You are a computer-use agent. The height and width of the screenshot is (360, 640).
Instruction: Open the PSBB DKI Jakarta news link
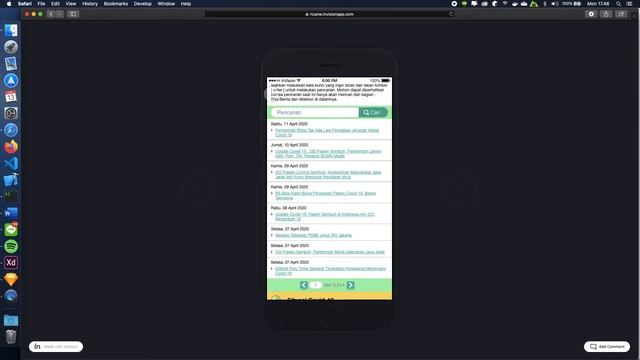coord(313,235)
